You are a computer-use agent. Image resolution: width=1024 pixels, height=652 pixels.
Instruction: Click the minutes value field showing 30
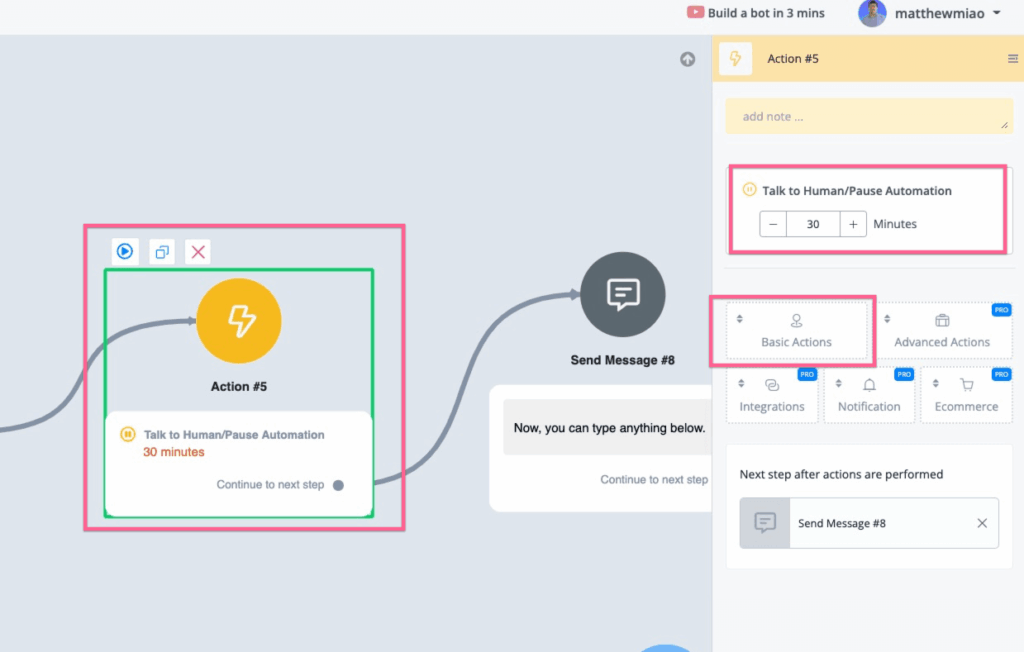tap(813, 224)
